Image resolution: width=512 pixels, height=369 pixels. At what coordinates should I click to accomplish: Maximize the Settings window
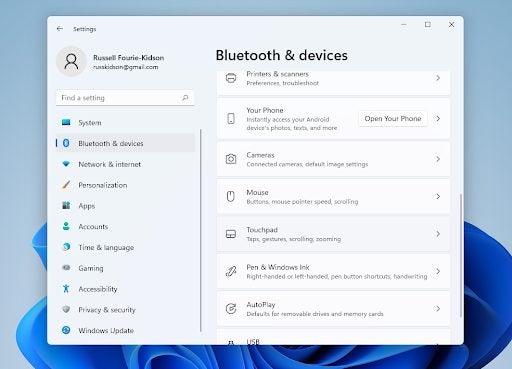428,25
